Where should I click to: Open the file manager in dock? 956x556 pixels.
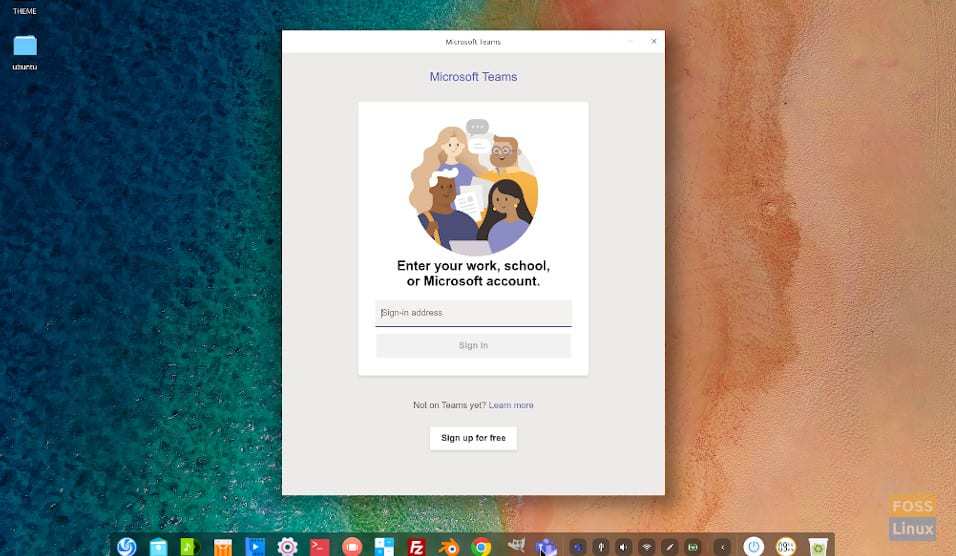point(159,546)
